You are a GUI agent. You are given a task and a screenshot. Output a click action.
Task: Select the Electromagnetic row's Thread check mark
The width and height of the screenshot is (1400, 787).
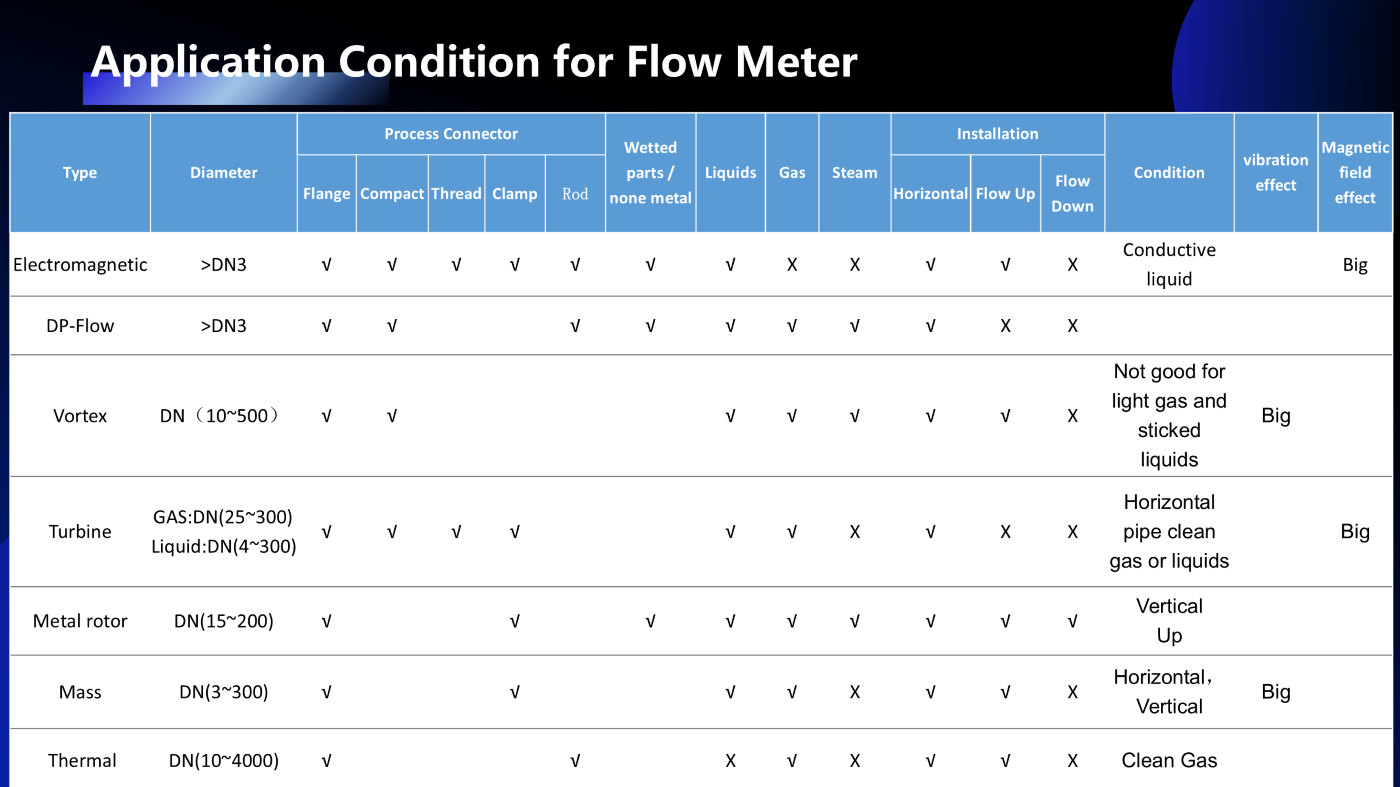click(456, 265)
